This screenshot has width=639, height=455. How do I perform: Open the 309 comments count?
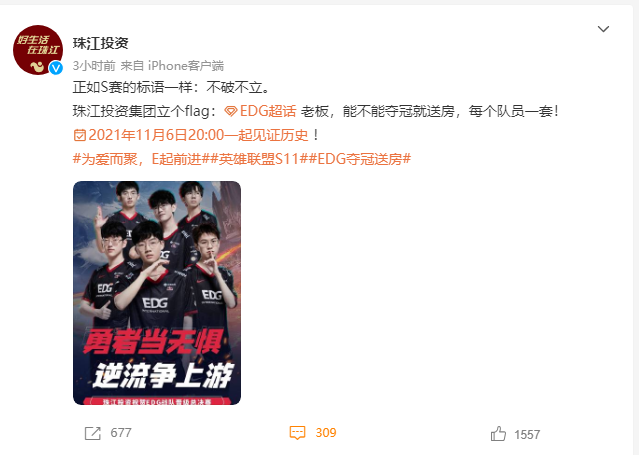[326, 433]
